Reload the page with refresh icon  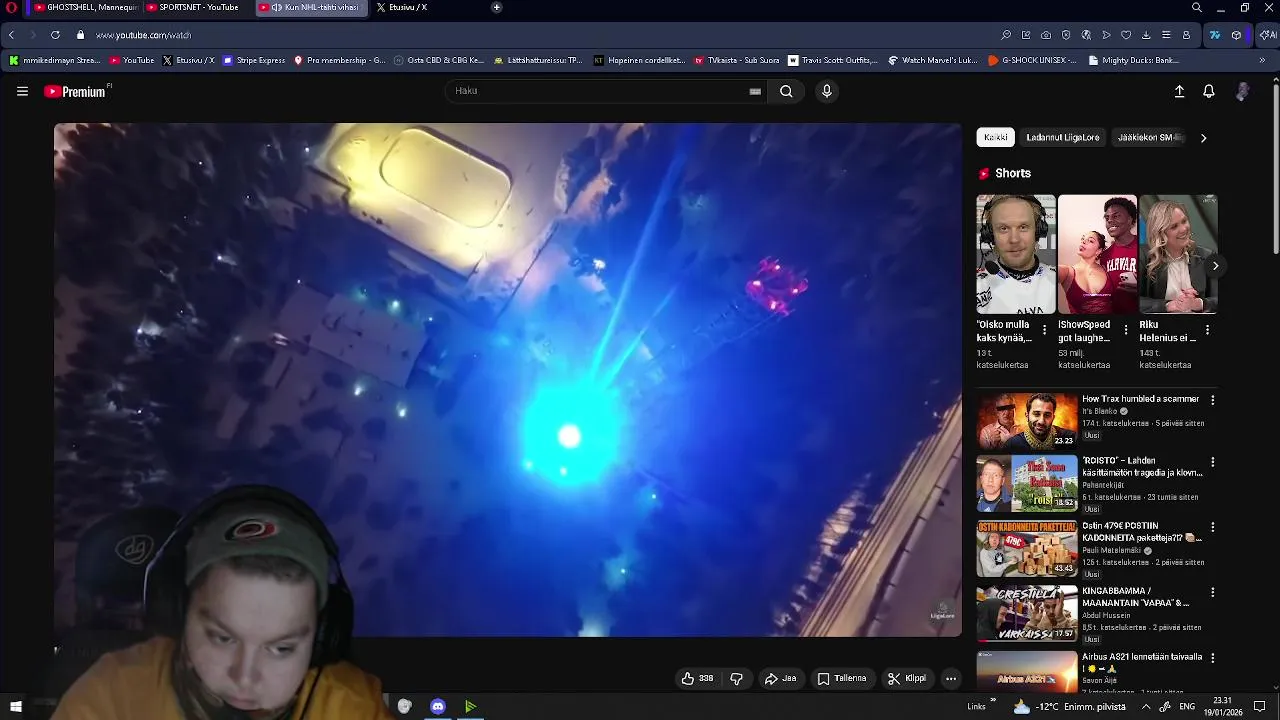(x=55, y=35)
